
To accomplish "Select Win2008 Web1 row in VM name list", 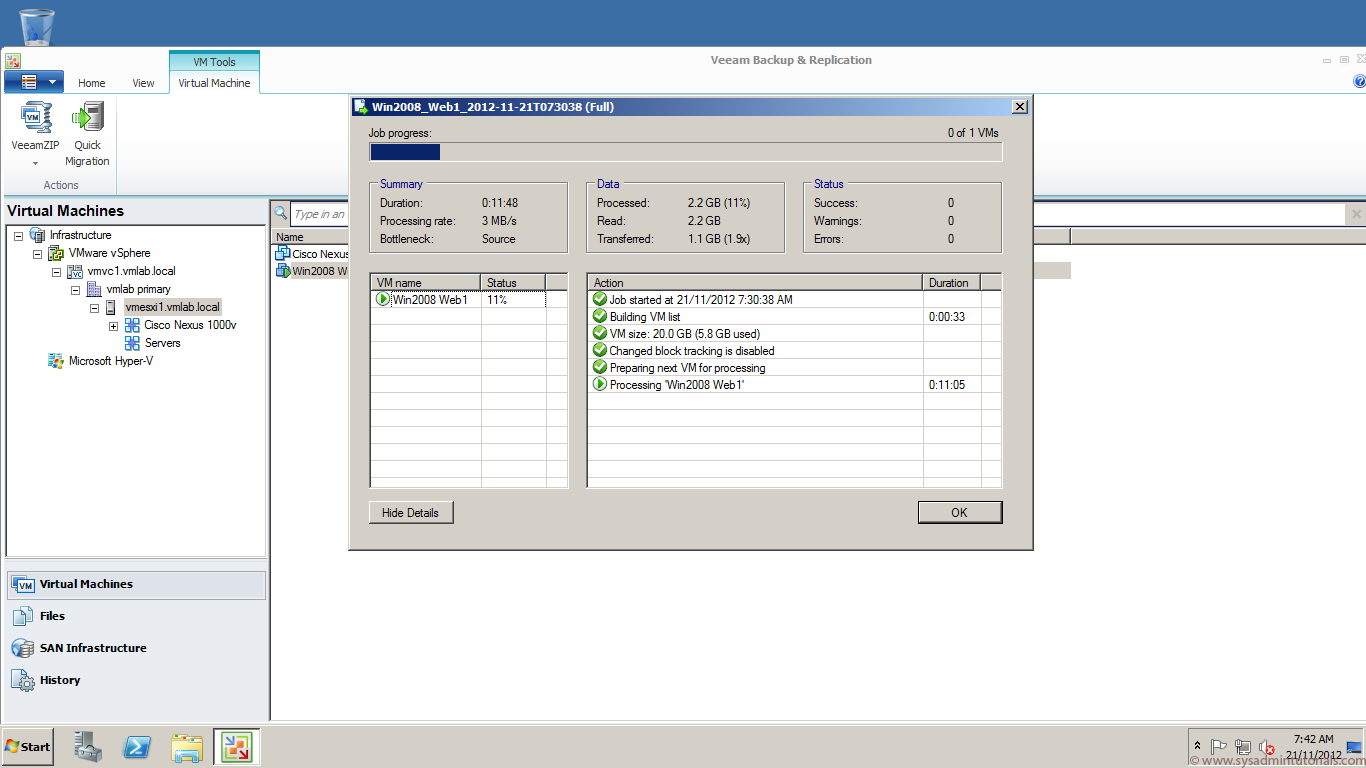I will pyautogui.click(x=458, y=300).
